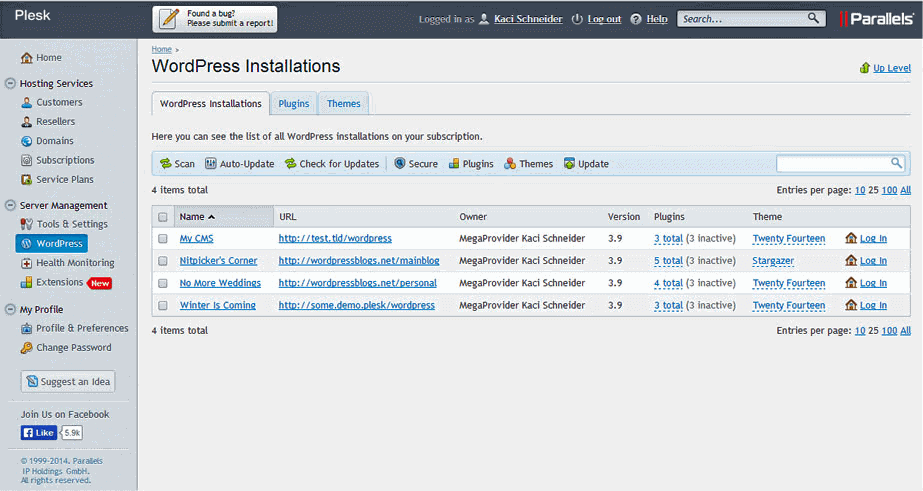Open the Nitpicker's Corner installation
This screenshot has height=491, width=923.
[218, 261]
